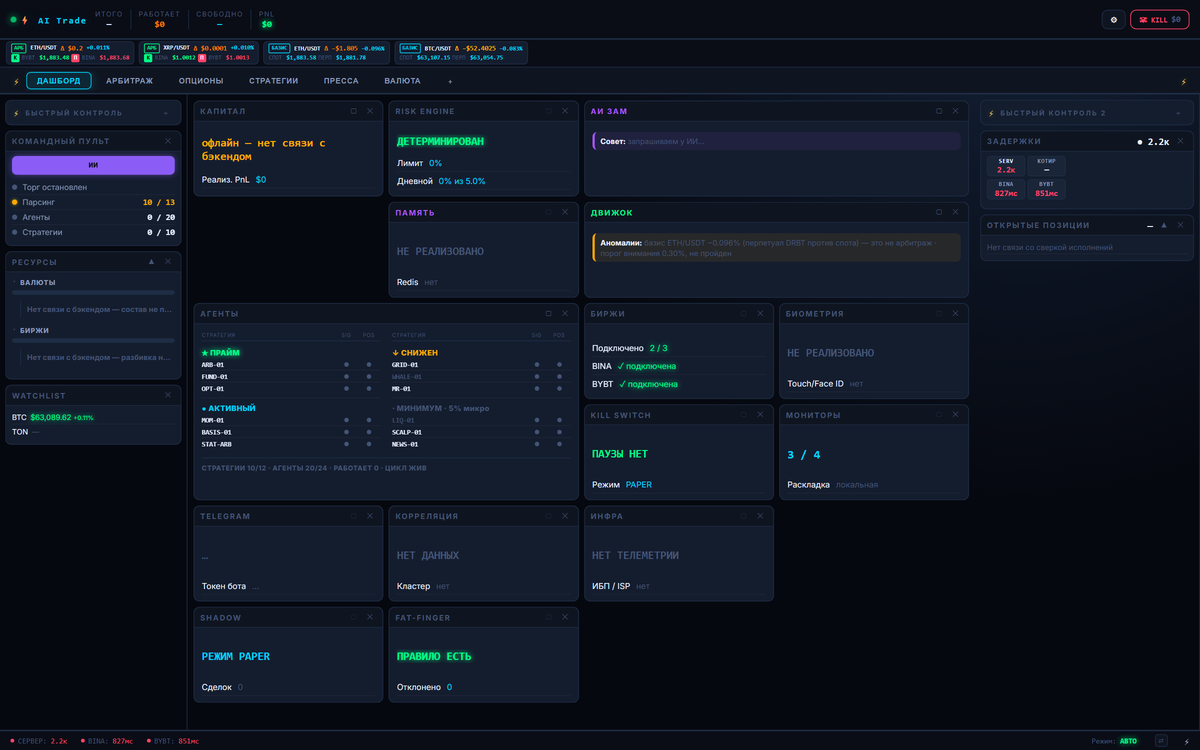Maximize the КАПИТАЛ panel
The width and height of the screenshot is (1200, 750).
coord(353,111)
